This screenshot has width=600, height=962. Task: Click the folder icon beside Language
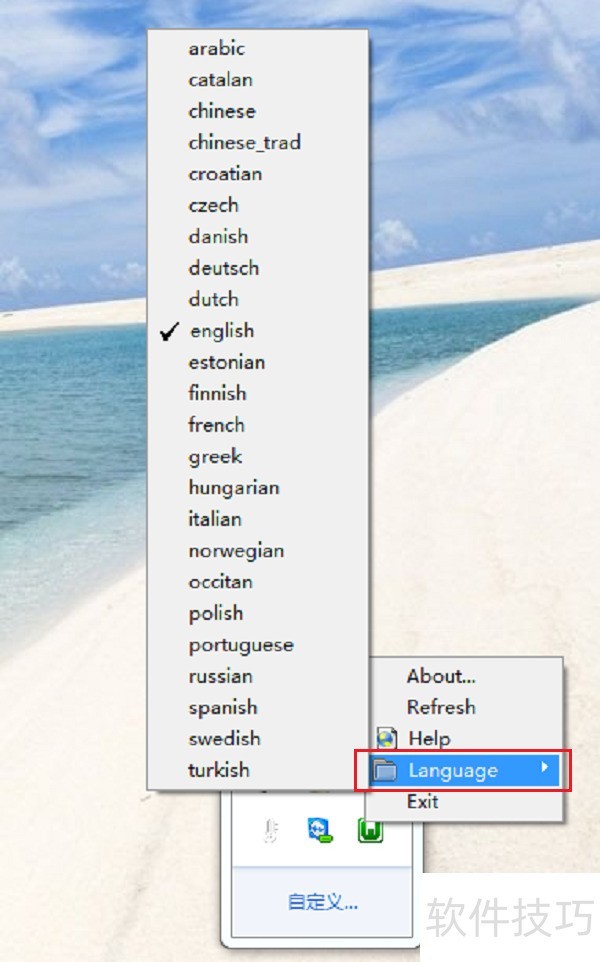click(386, 770)
